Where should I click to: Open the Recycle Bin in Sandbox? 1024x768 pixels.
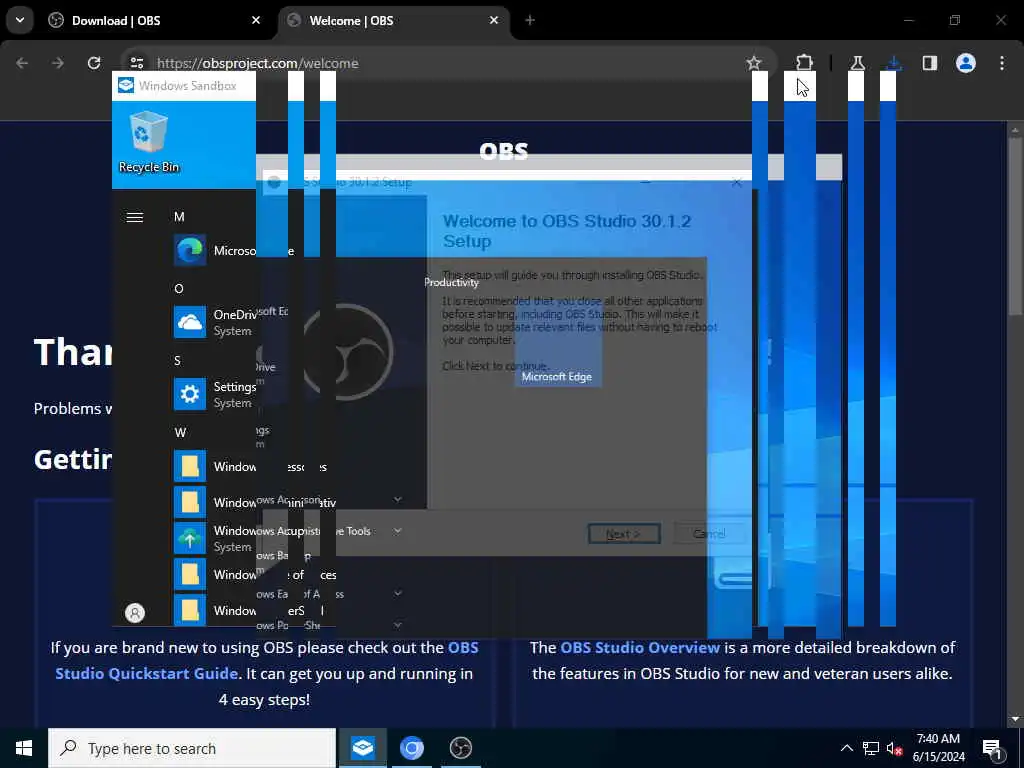pos(149,142)
